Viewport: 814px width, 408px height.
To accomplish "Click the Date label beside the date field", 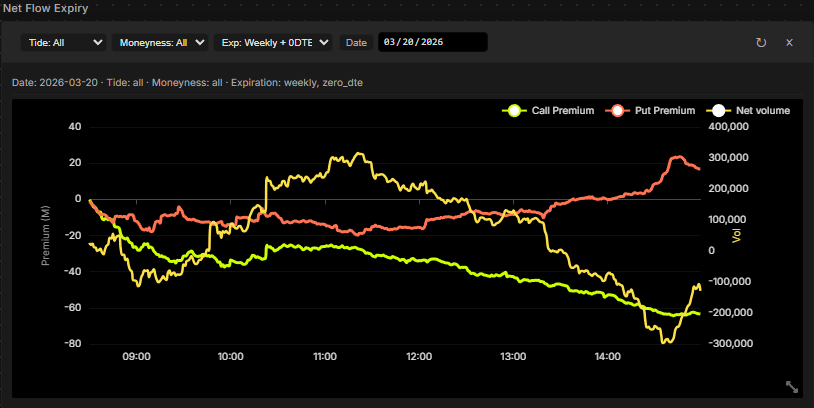I will tap(357, 42).
